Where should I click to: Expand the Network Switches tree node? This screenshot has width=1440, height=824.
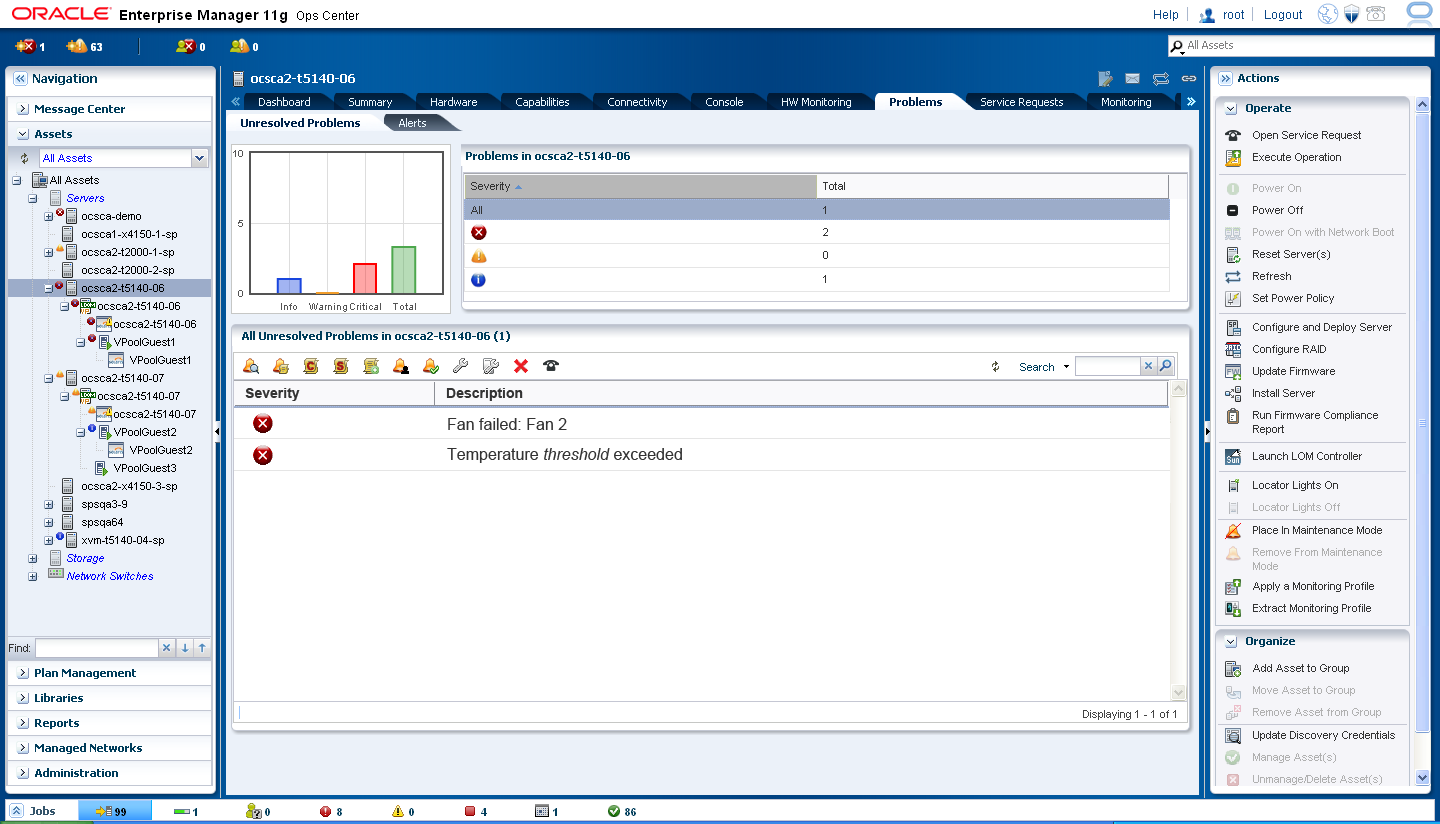pyautogui.click(x=33, y=576)
